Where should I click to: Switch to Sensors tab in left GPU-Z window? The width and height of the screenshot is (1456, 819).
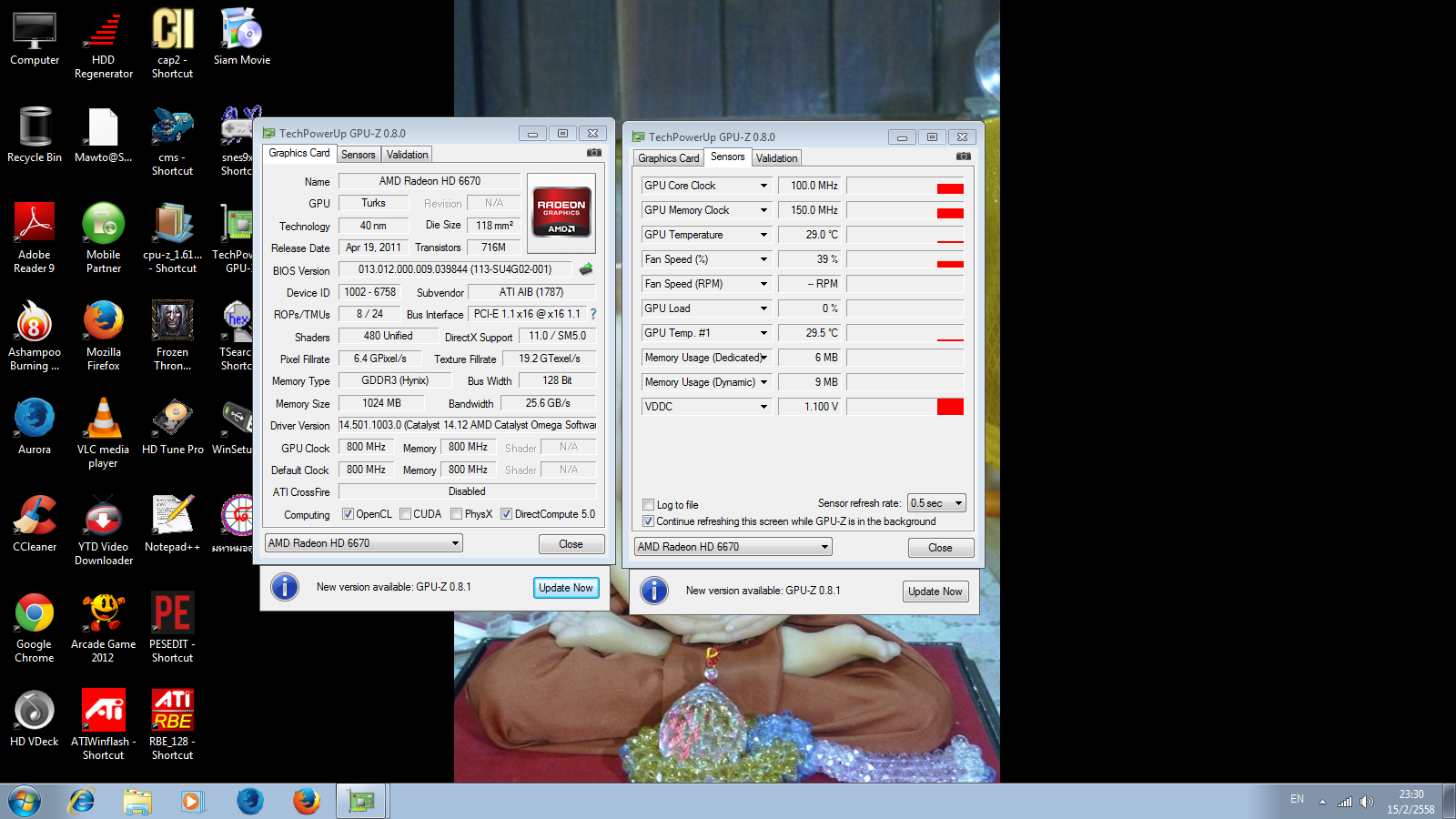tap(358, 155)
